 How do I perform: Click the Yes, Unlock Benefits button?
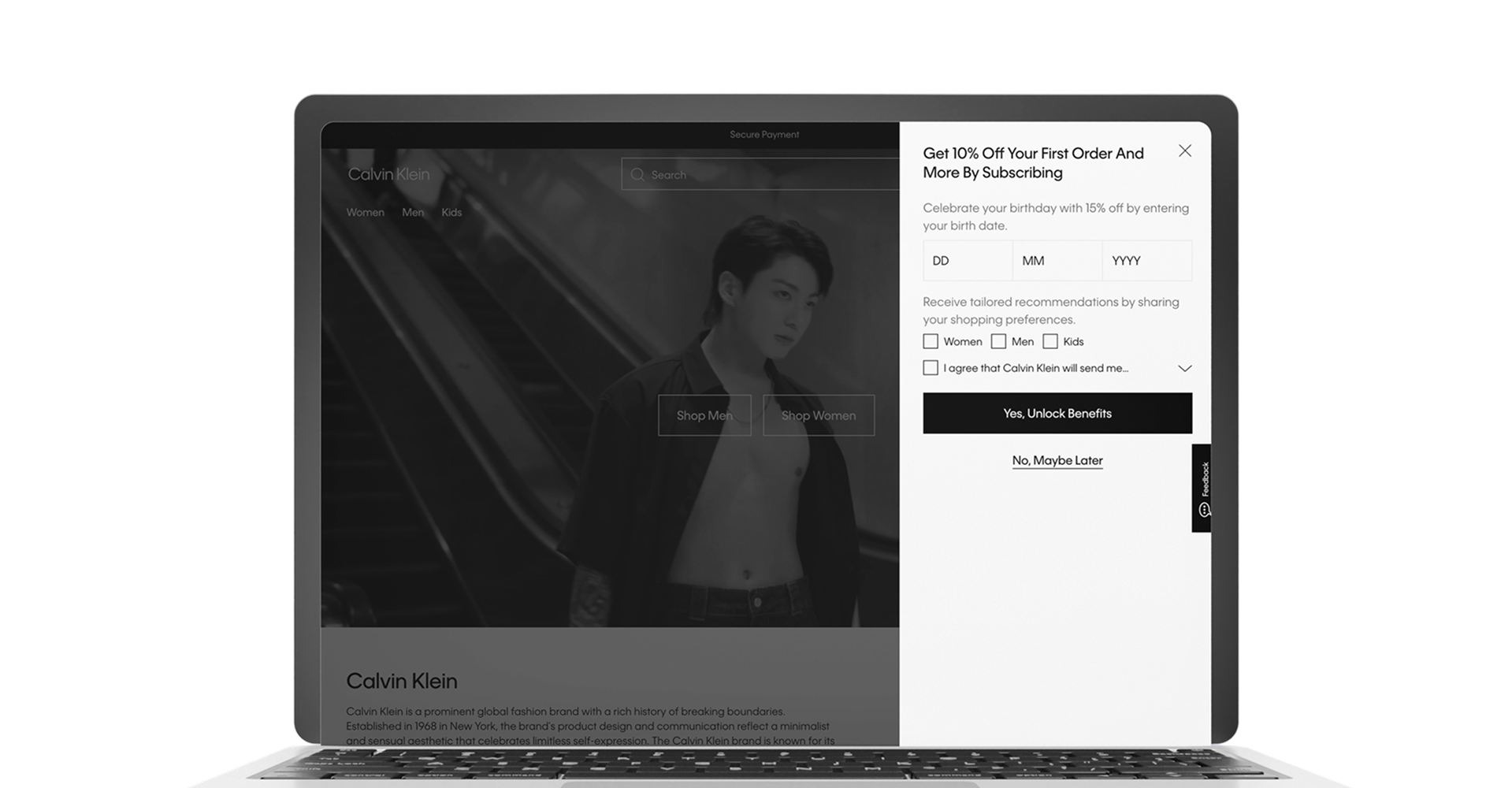point(1057,413)
